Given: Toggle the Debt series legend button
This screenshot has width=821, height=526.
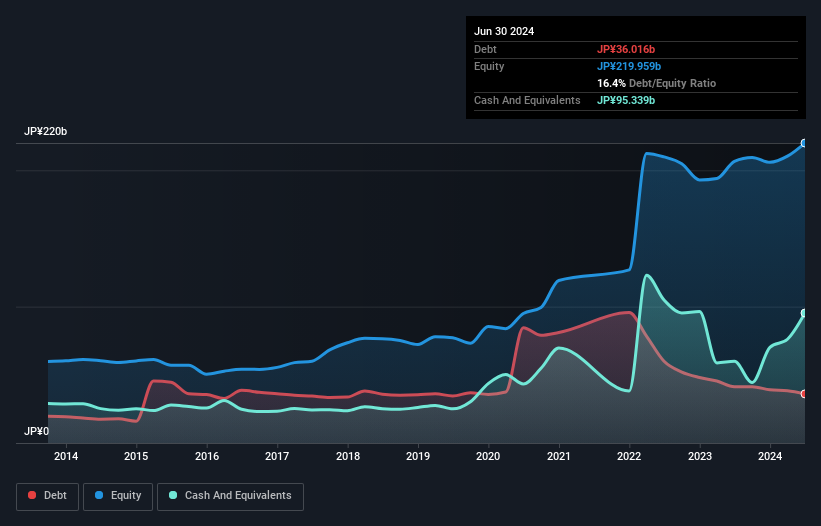Looking at the screenshot, I should point(48,496).
